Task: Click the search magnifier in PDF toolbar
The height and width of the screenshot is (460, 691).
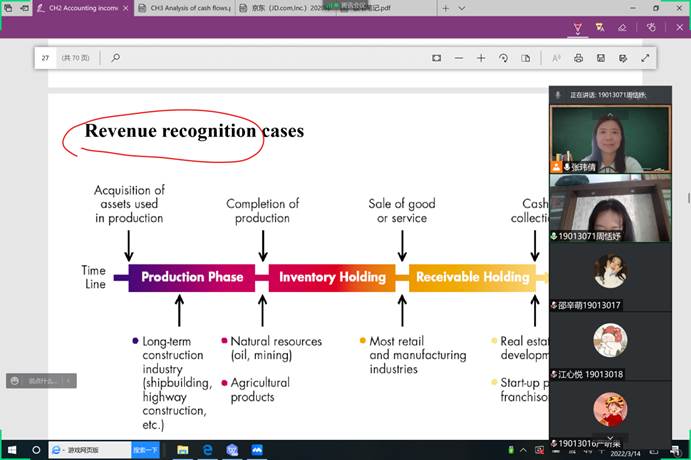Action: point(116,58)
